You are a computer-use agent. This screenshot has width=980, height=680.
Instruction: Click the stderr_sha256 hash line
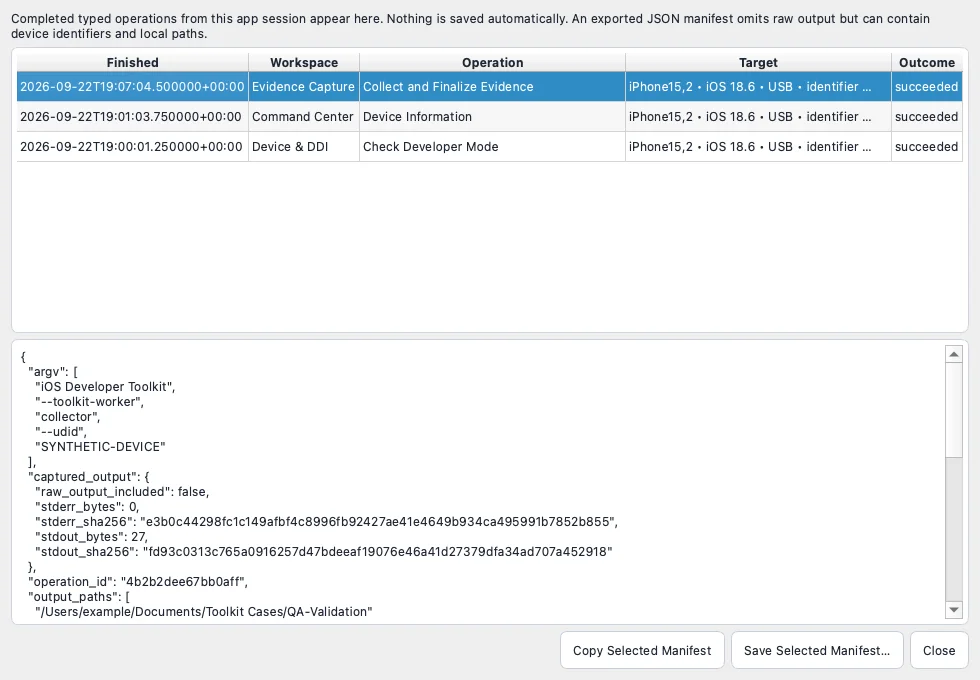(326, 521)
